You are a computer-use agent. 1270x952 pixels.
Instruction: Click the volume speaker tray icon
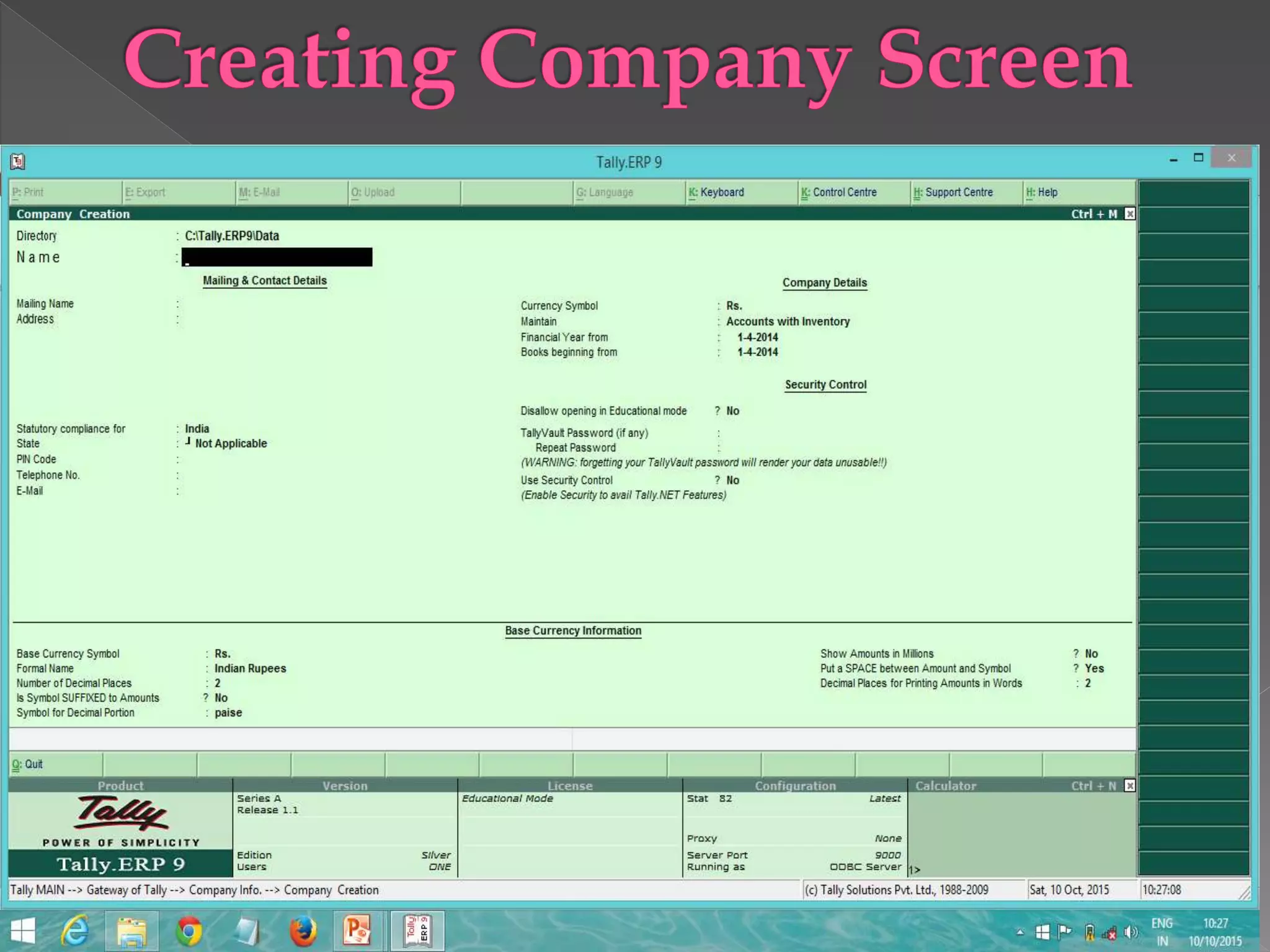coord(1130,932)
